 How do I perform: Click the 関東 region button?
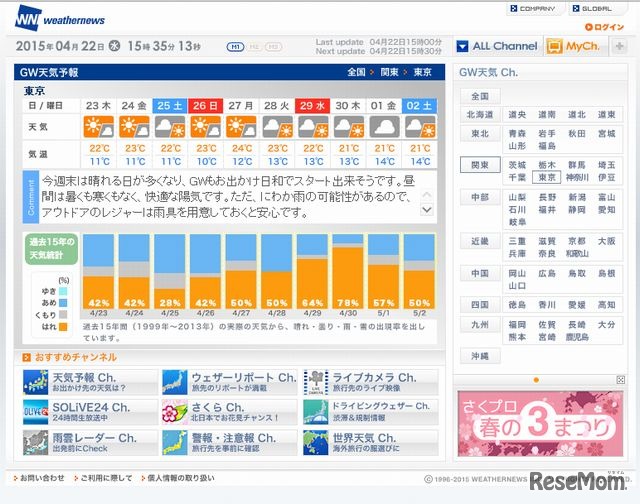click(x=480, y=165)
